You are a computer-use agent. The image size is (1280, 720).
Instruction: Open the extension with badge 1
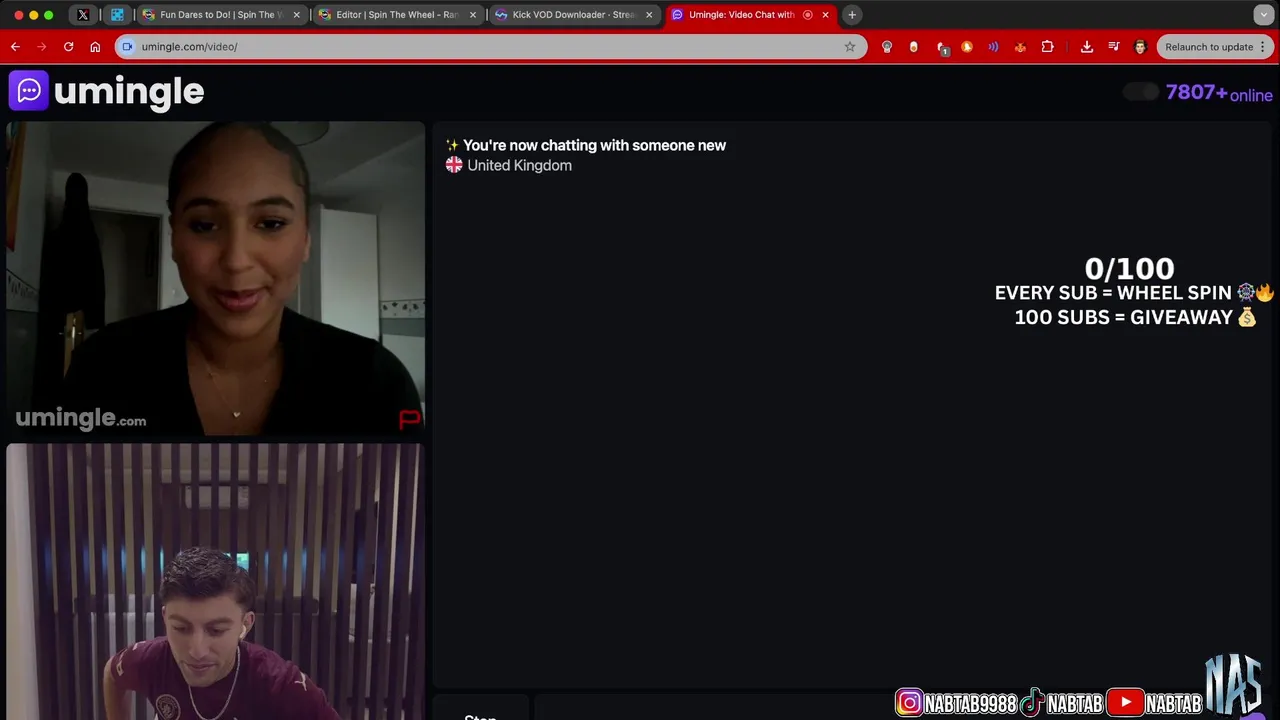pos(941,47)
